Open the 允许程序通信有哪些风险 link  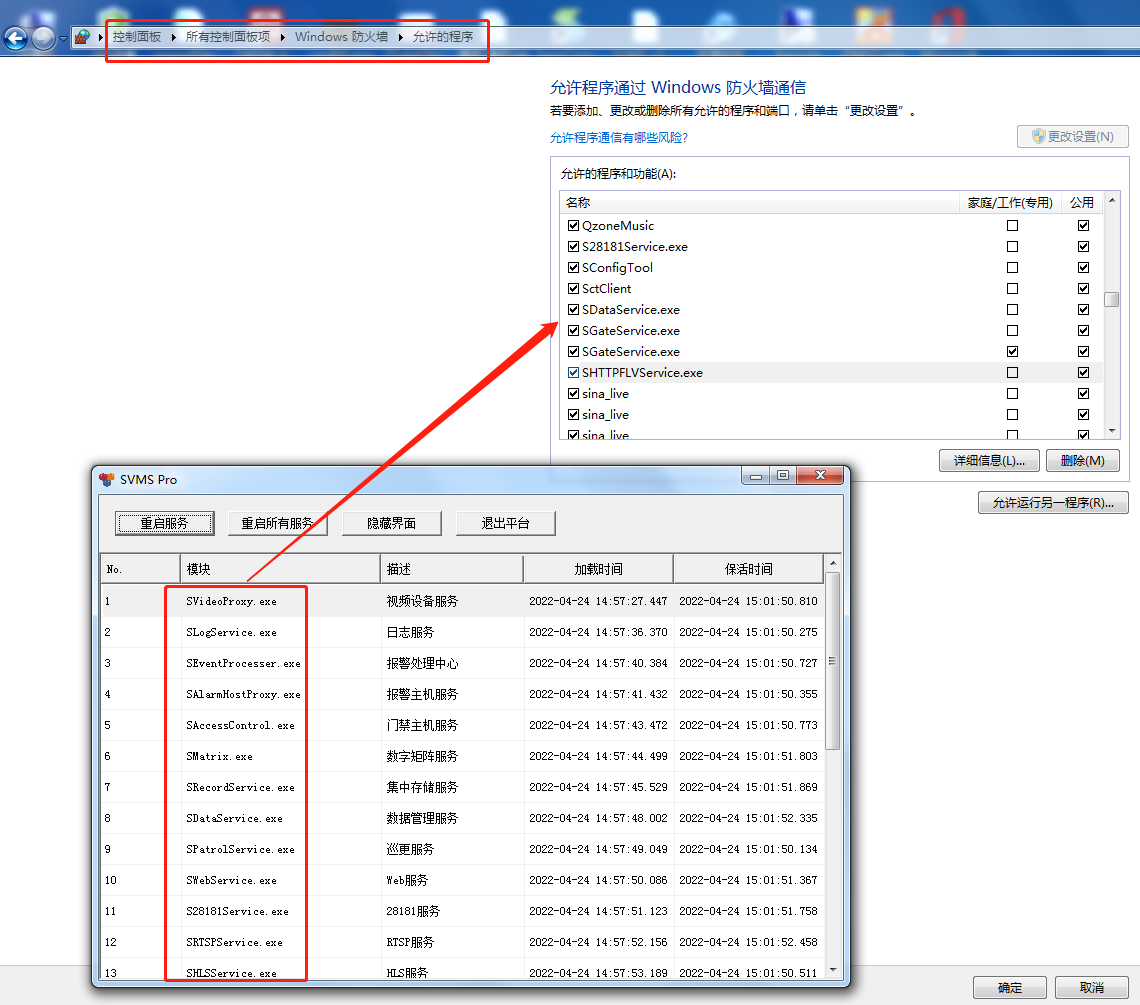coord(619,138)
